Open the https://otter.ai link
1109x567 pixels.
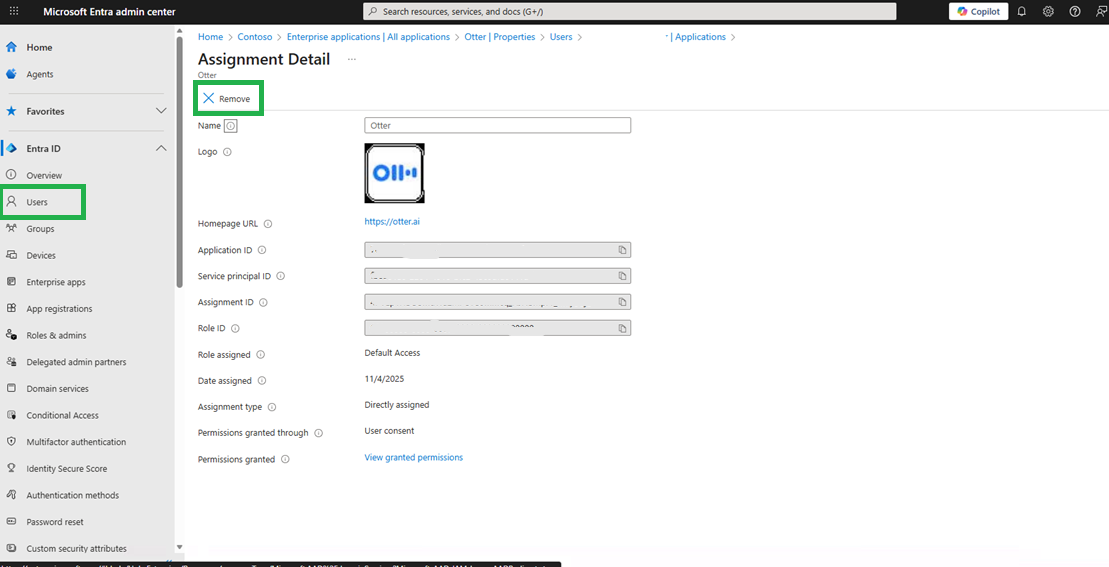[x=393, y=221]
